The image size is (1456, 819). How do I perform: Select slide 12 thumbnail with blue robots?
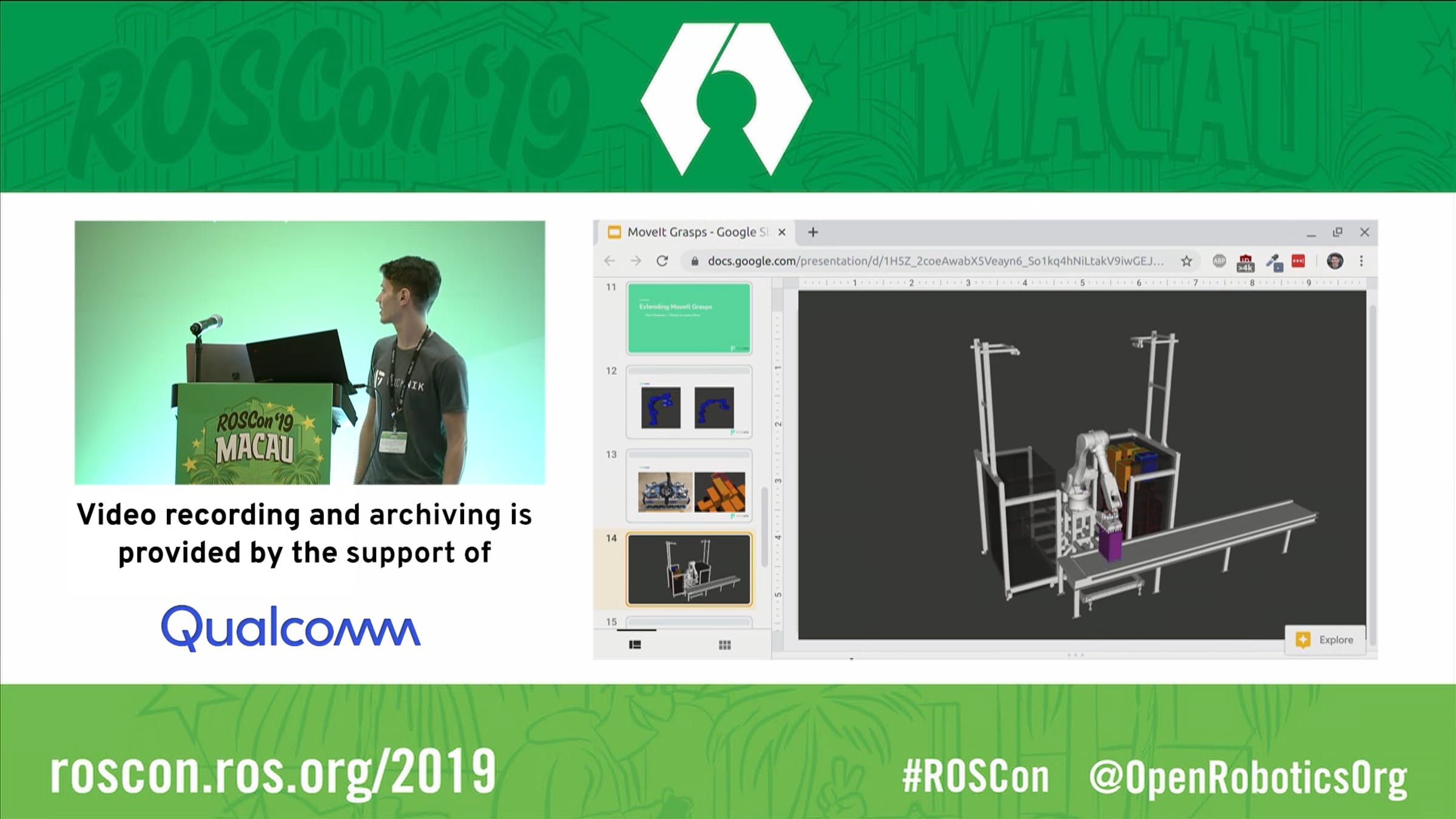(689, 402)
